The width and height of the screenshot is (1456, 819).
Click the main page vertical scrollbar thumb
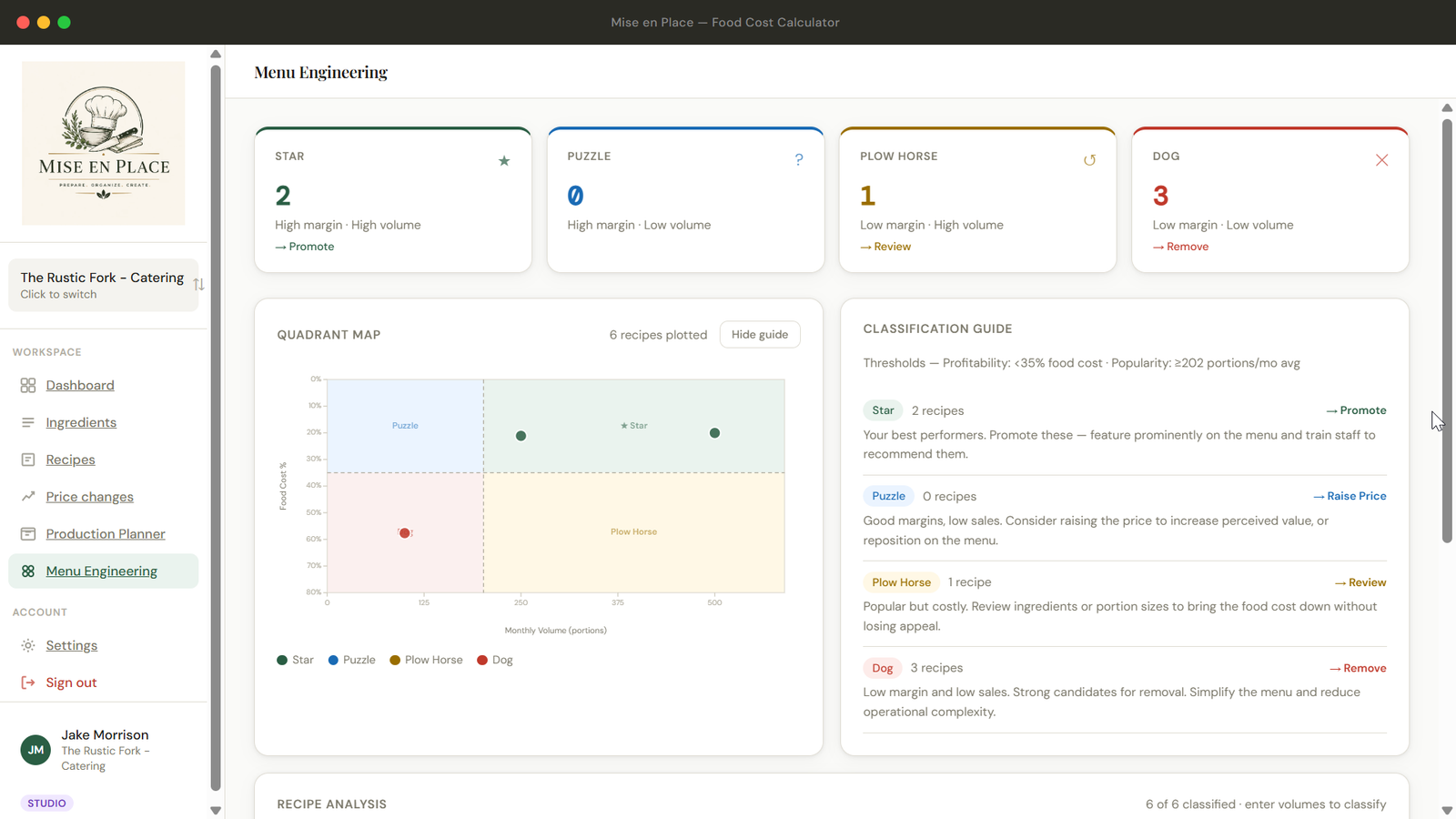(1447, 331)
